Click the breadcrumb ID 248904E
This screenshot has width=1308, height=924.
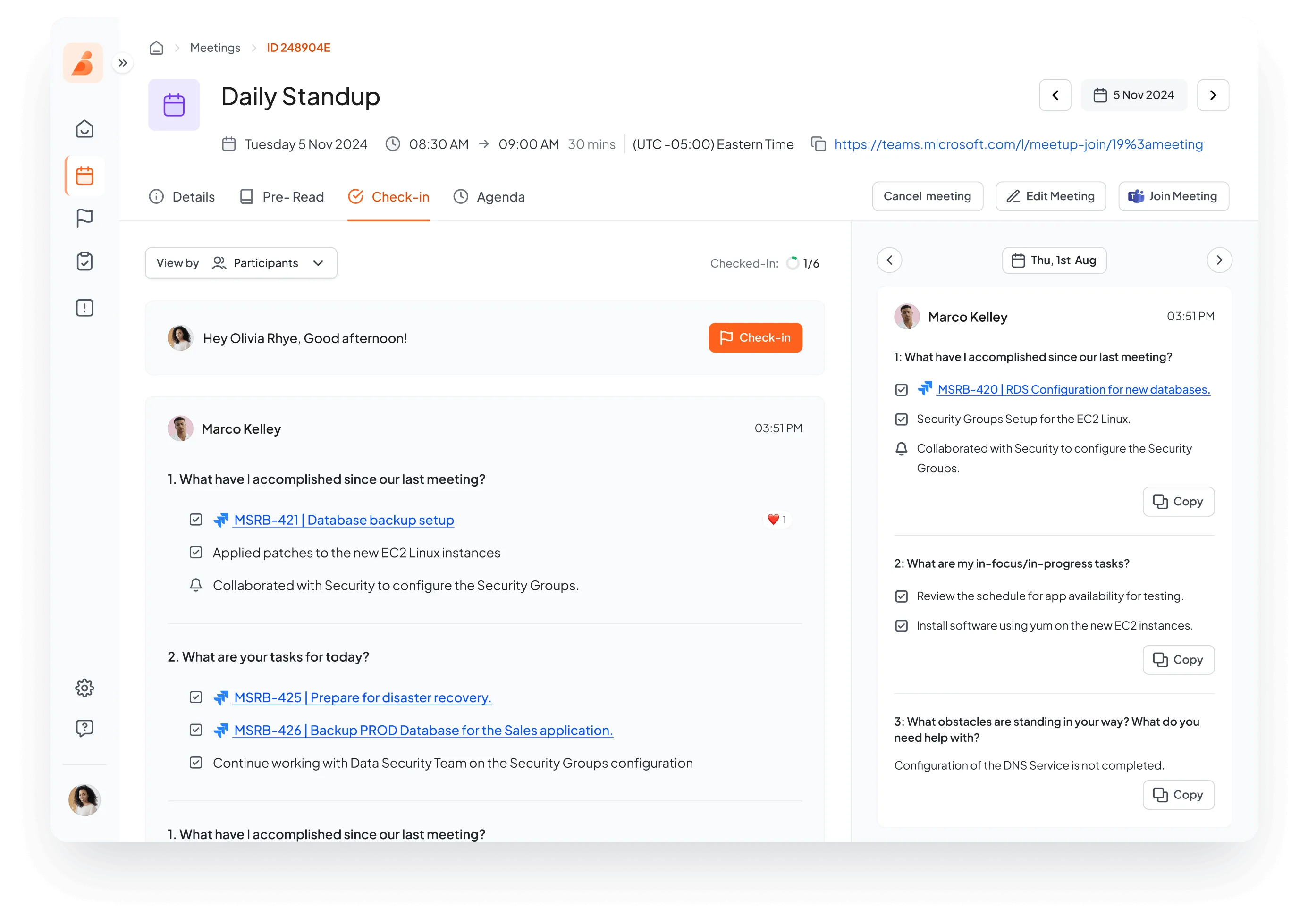tap(298, 48)
